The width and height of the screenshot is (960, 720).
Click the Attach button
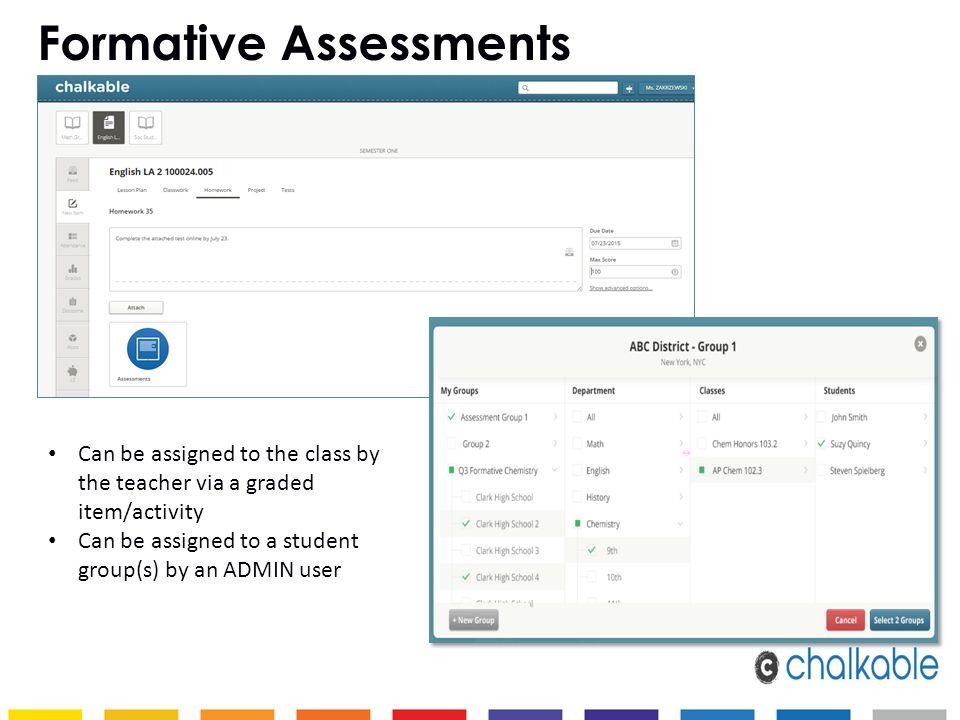[x=136, y=307]
